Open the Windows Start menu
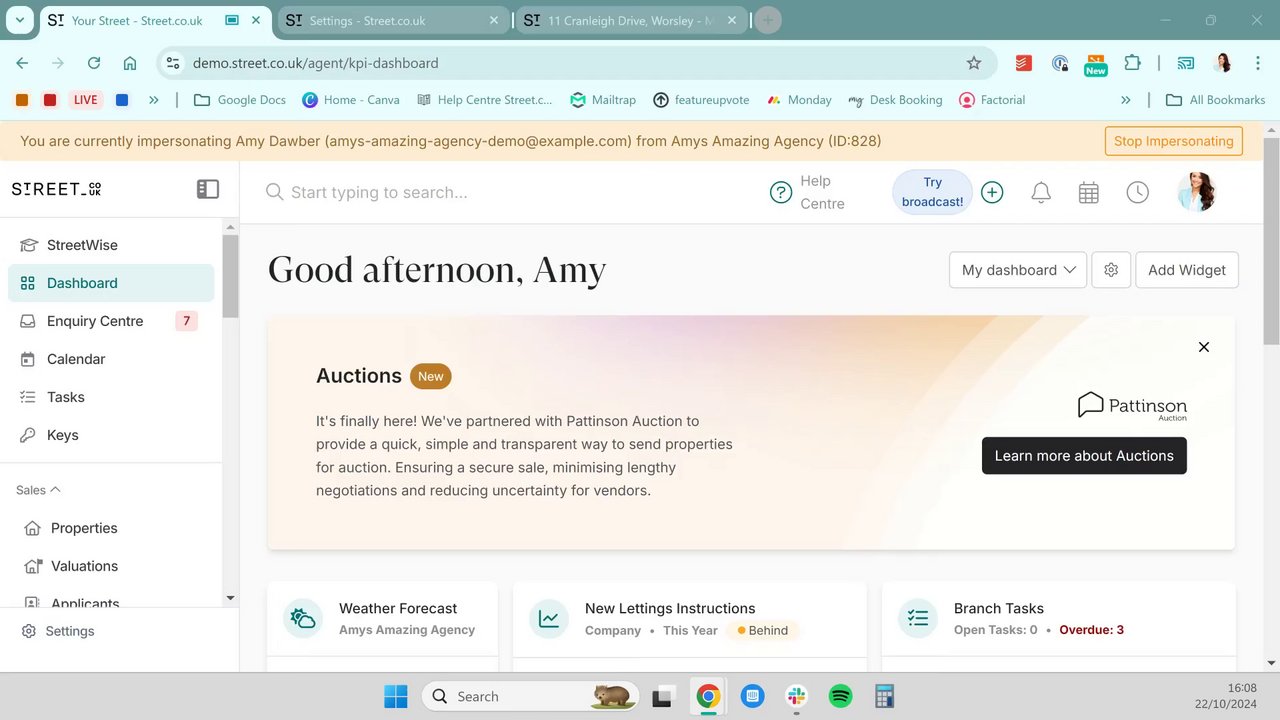This screenshot has width=1280, height=720. click(396, 697)
